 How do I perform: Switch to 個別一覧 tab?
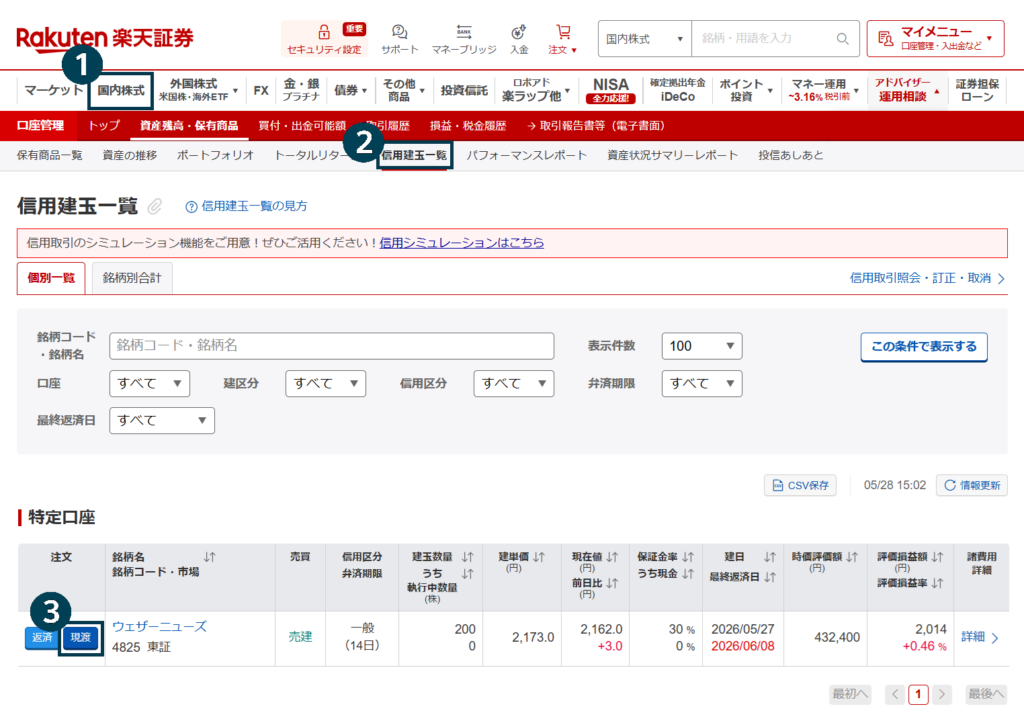(x=51, y=278)
